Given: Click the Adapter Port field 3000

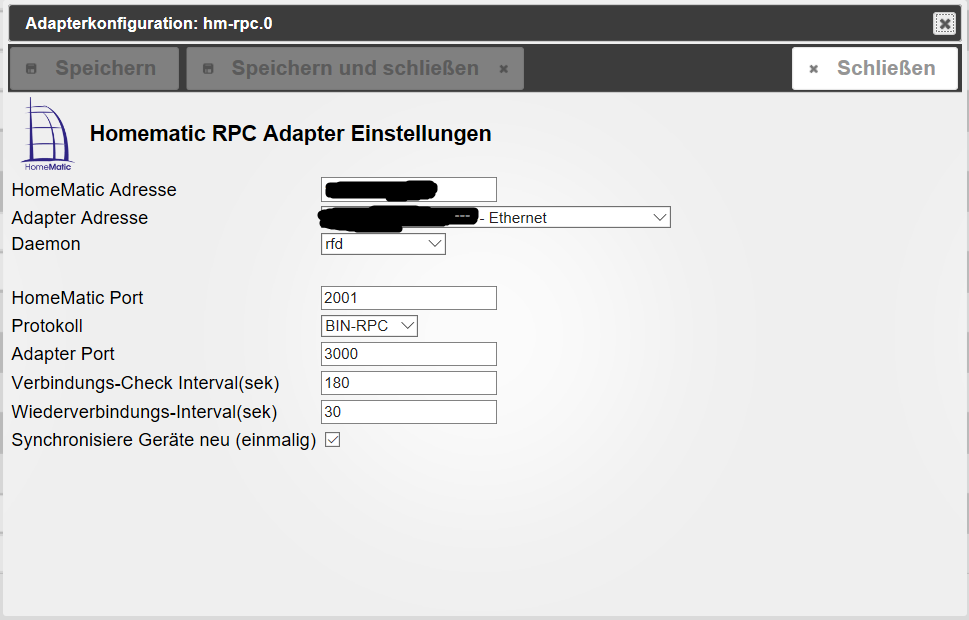Looking at the screenshot, I should coord(408,354).
